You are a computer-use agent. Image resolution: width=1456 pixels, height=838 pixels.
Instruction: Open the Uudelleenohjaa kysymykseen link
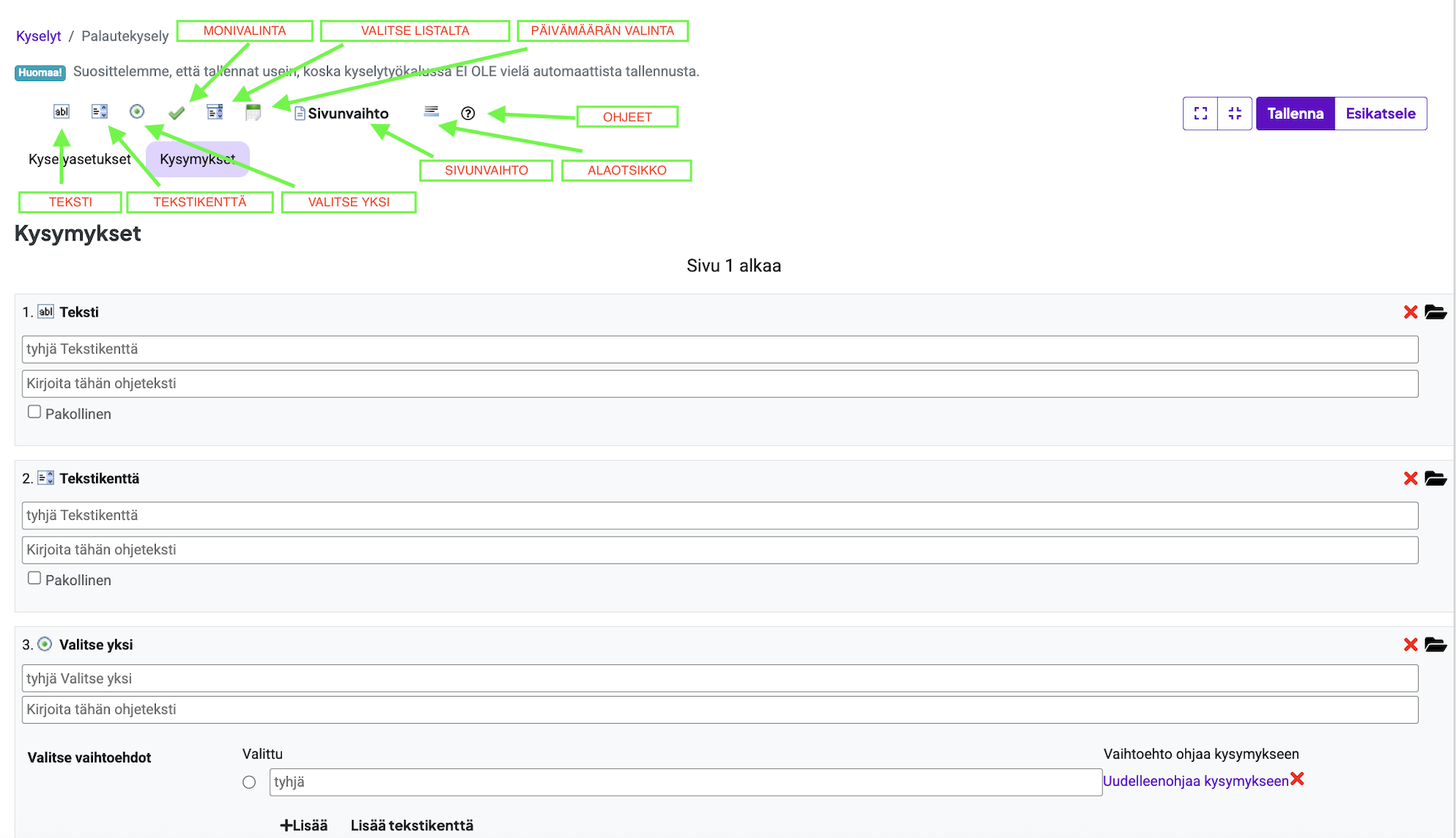click(x=1195, y=781)
